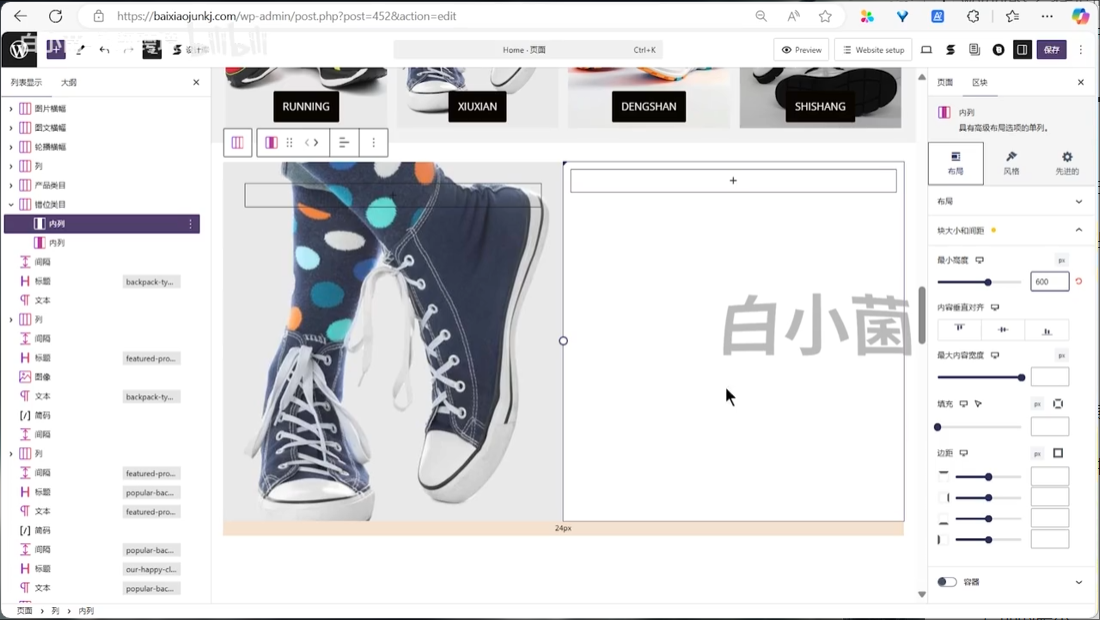The width and height of the screenshot is (1100, 620).
Task: Open the 风格 style tab
Action: click(1011, 163)
